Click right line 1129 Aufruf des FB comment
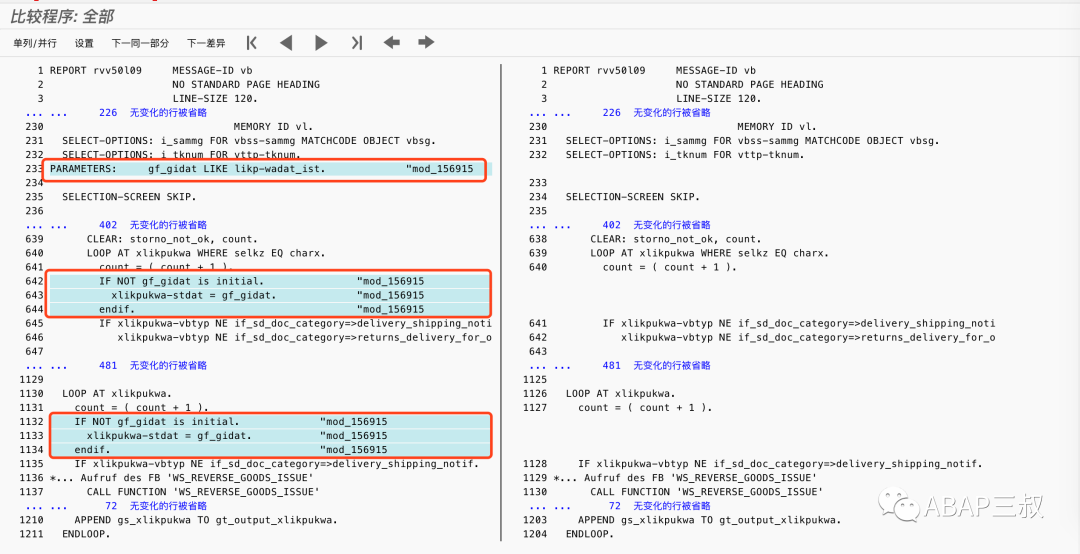This screenshot has height=554, width=1080. click(x=686, y=478)
